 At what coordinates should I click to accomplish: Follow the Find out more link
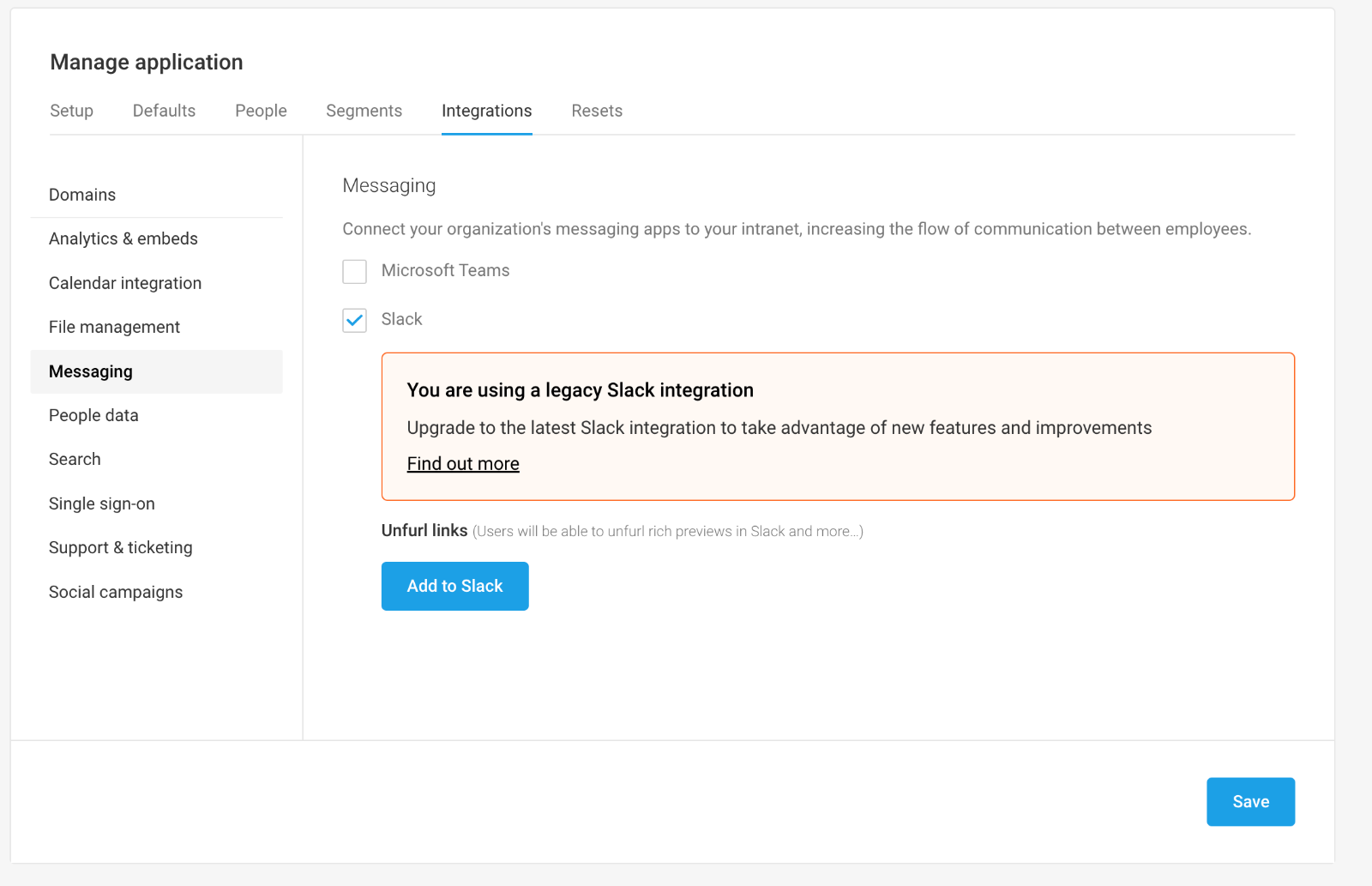[463, 464]
